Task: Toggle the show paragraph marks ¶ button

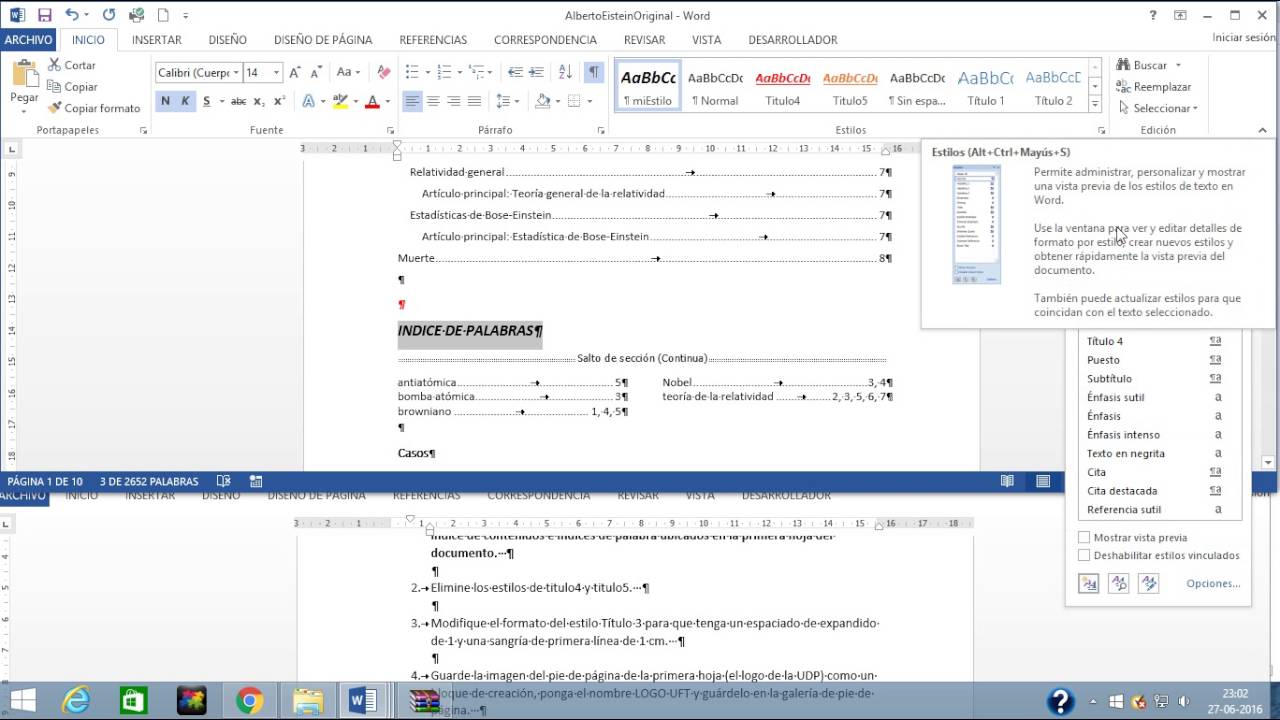Action: tap(594, 72)
